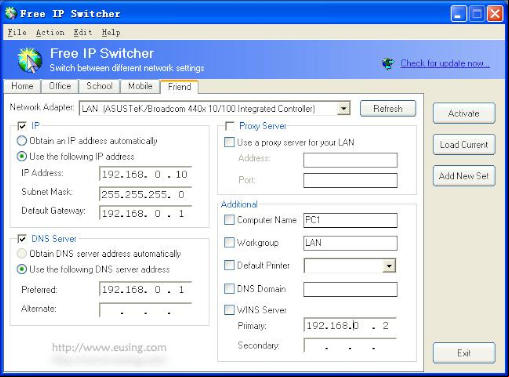Switch to the Home tab
This screenshot has height=377, width=509.
(x=22, y=86)
